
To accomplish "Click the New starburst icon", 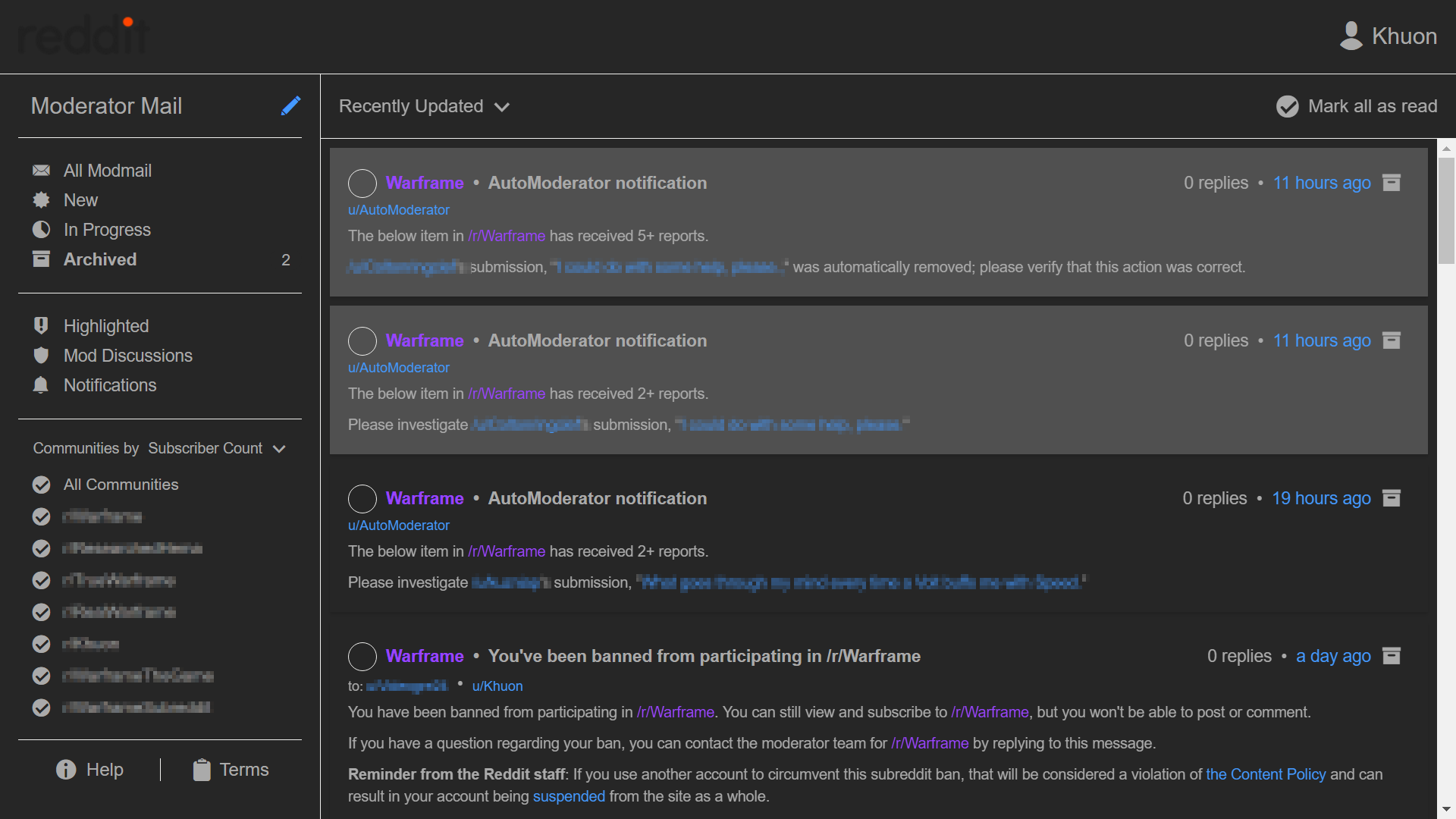I will click(41, 200).
